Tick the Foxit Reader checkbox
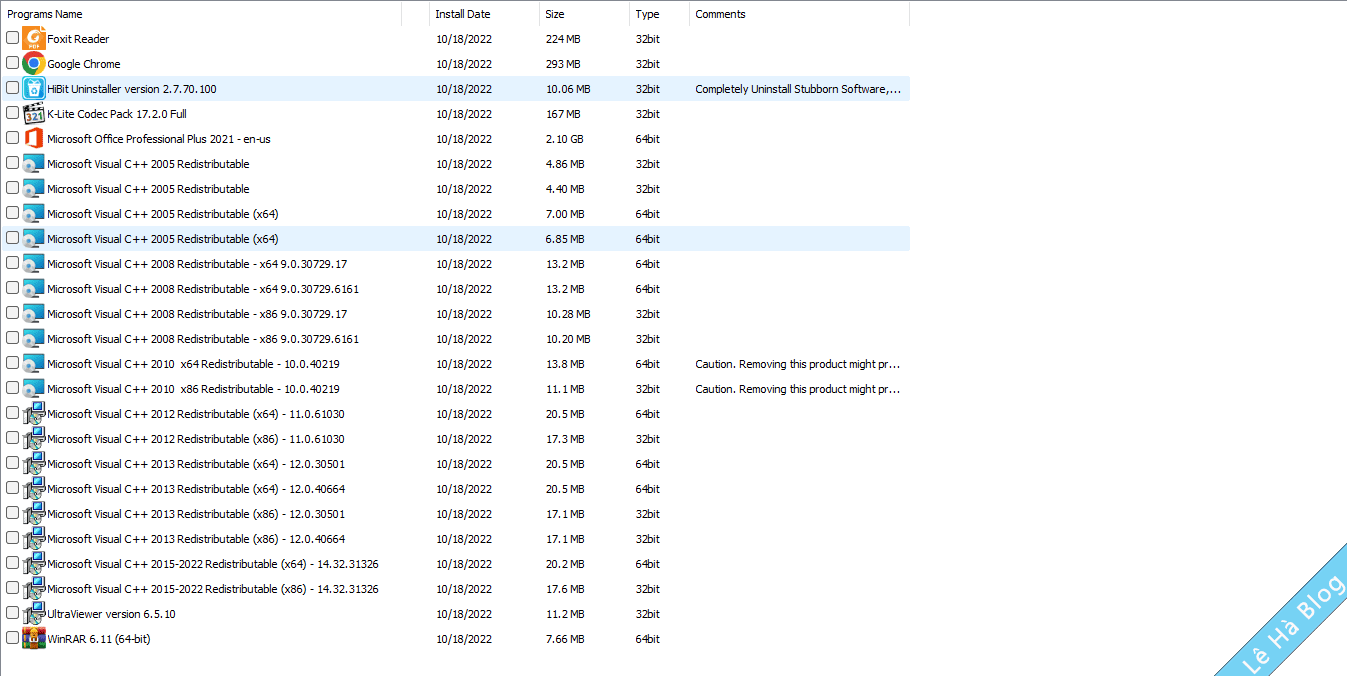Image resolution: width=1347 pixels, height=676 pixels. point(12,38)
